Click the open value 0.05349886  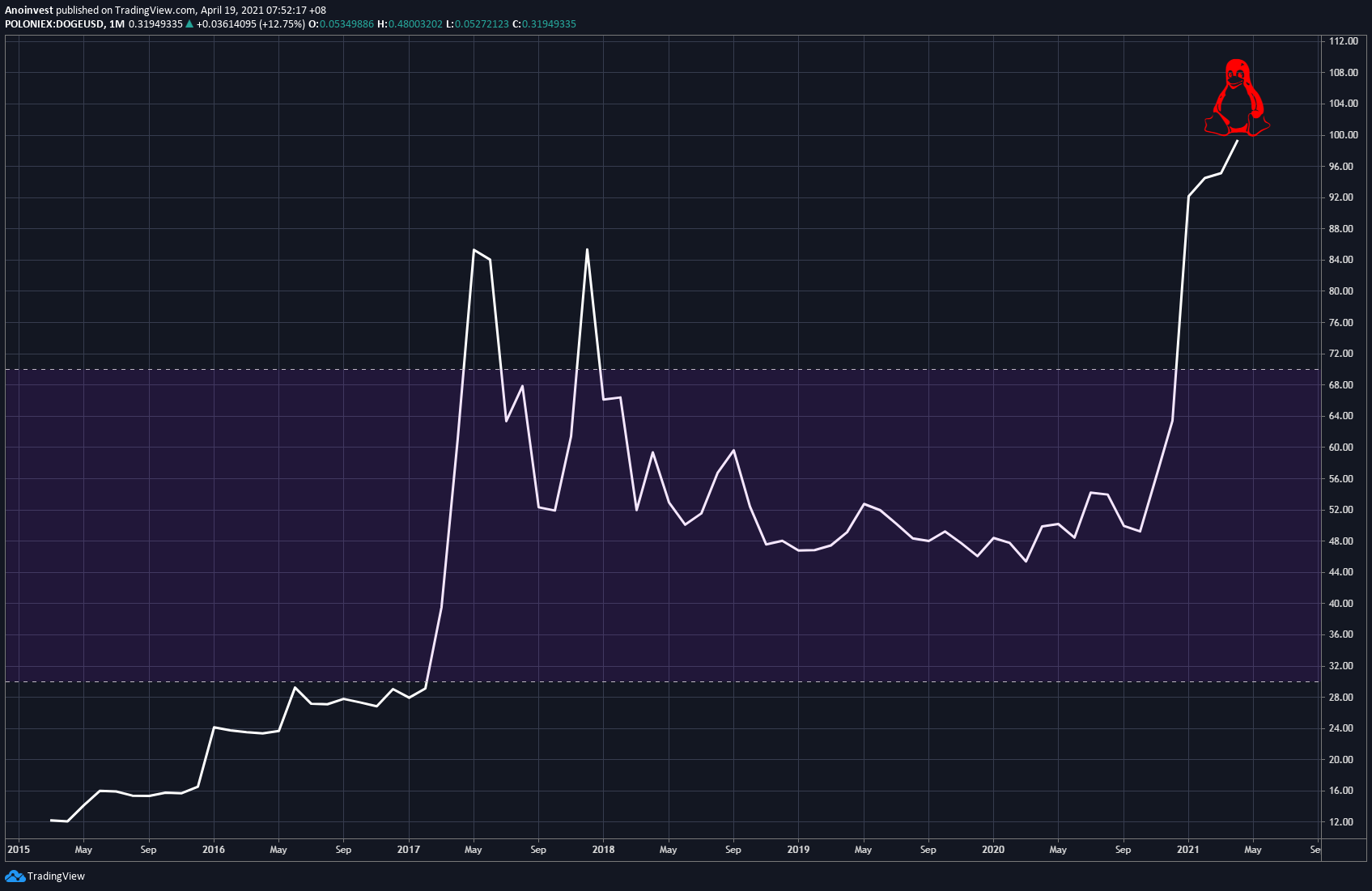click(x=346, y=24)
